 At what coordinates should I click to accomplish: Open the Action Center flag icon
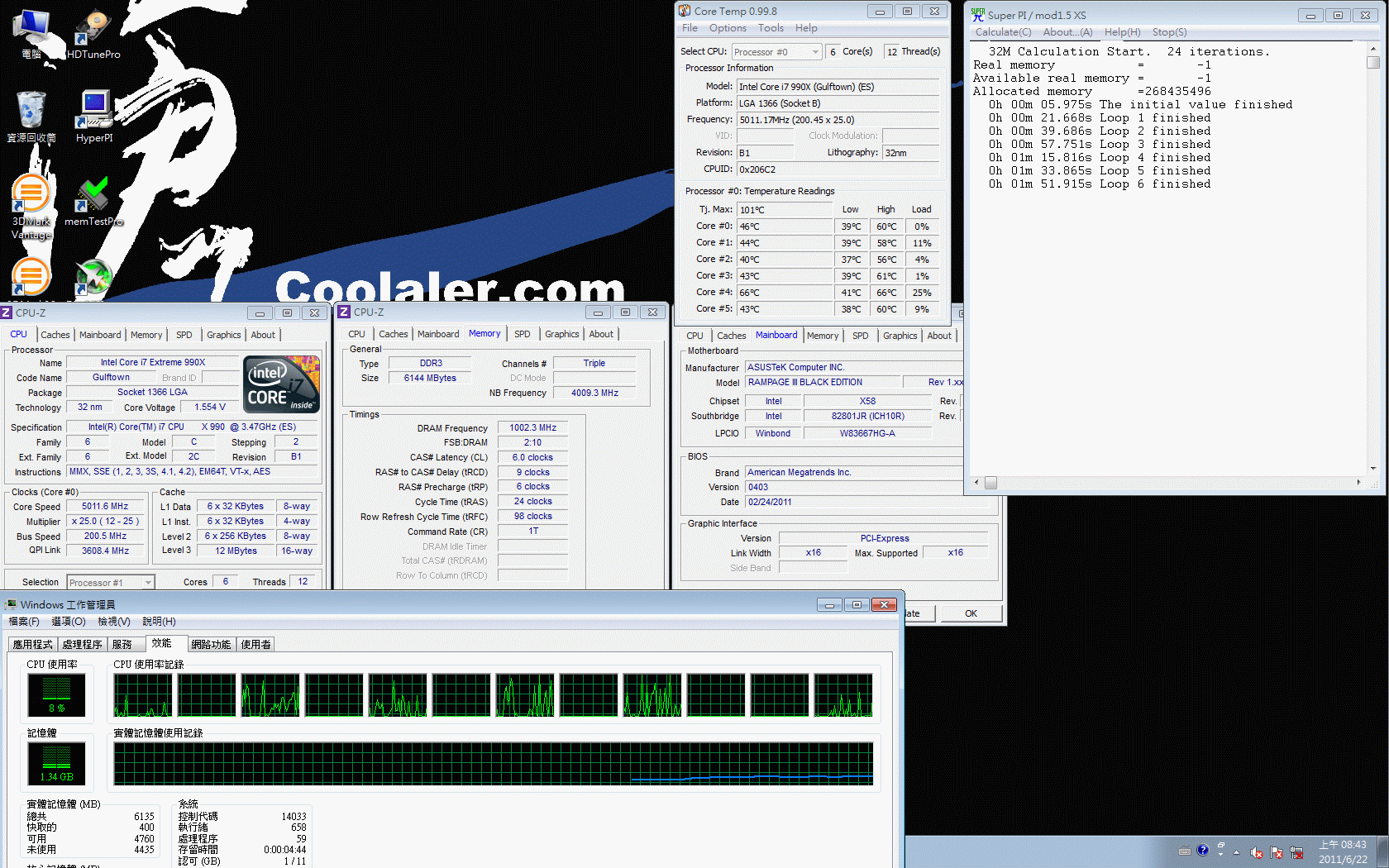click(1277, 852)
